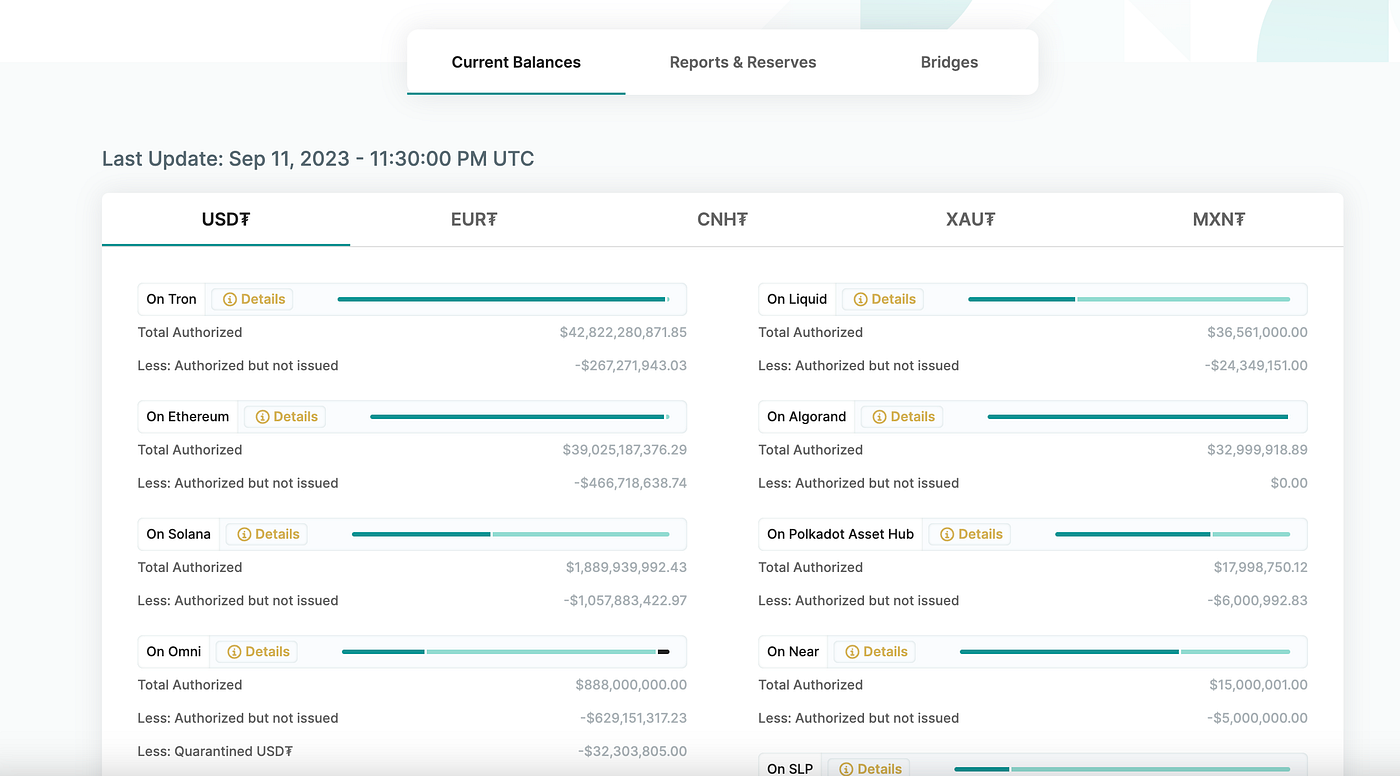
Task: Click Solana unissued amount -$1,057,883,422.97
Action: (625, 601)
